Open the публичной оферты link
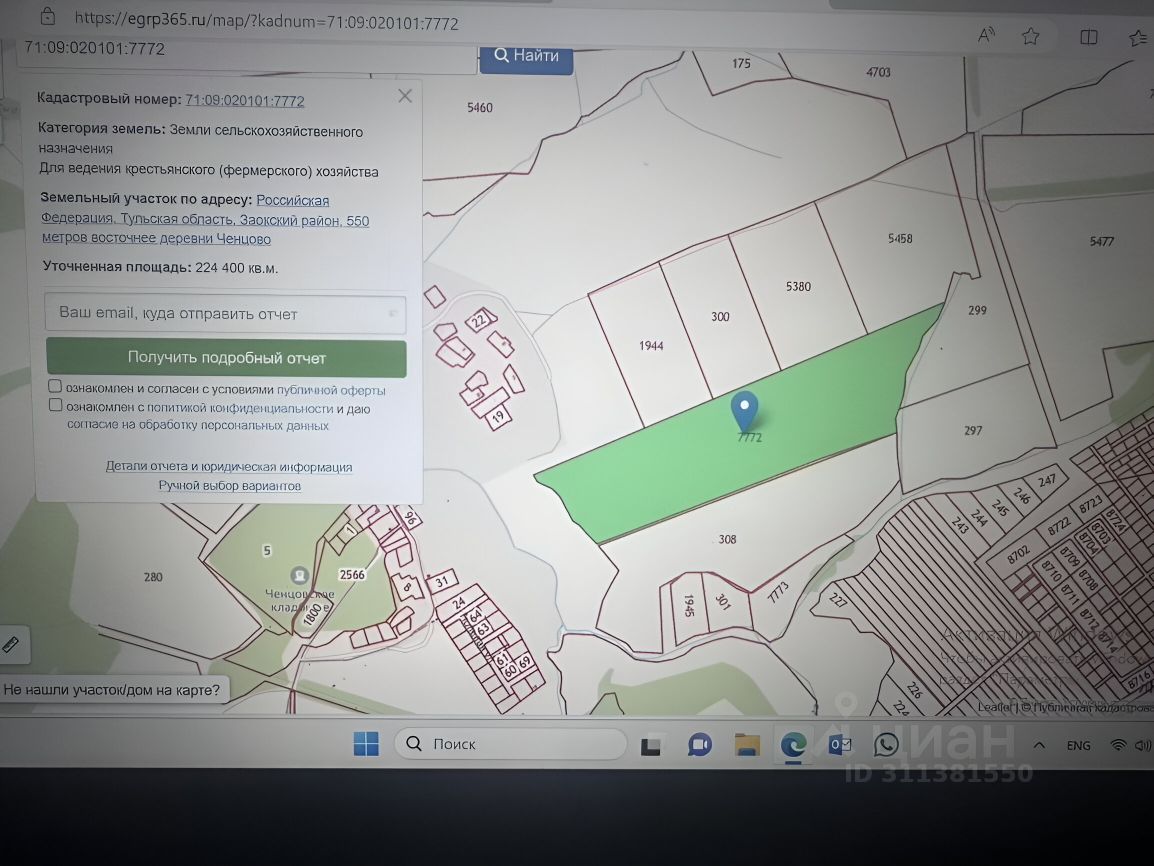The height and width of the screenshot is (866, 1154). 330,391
